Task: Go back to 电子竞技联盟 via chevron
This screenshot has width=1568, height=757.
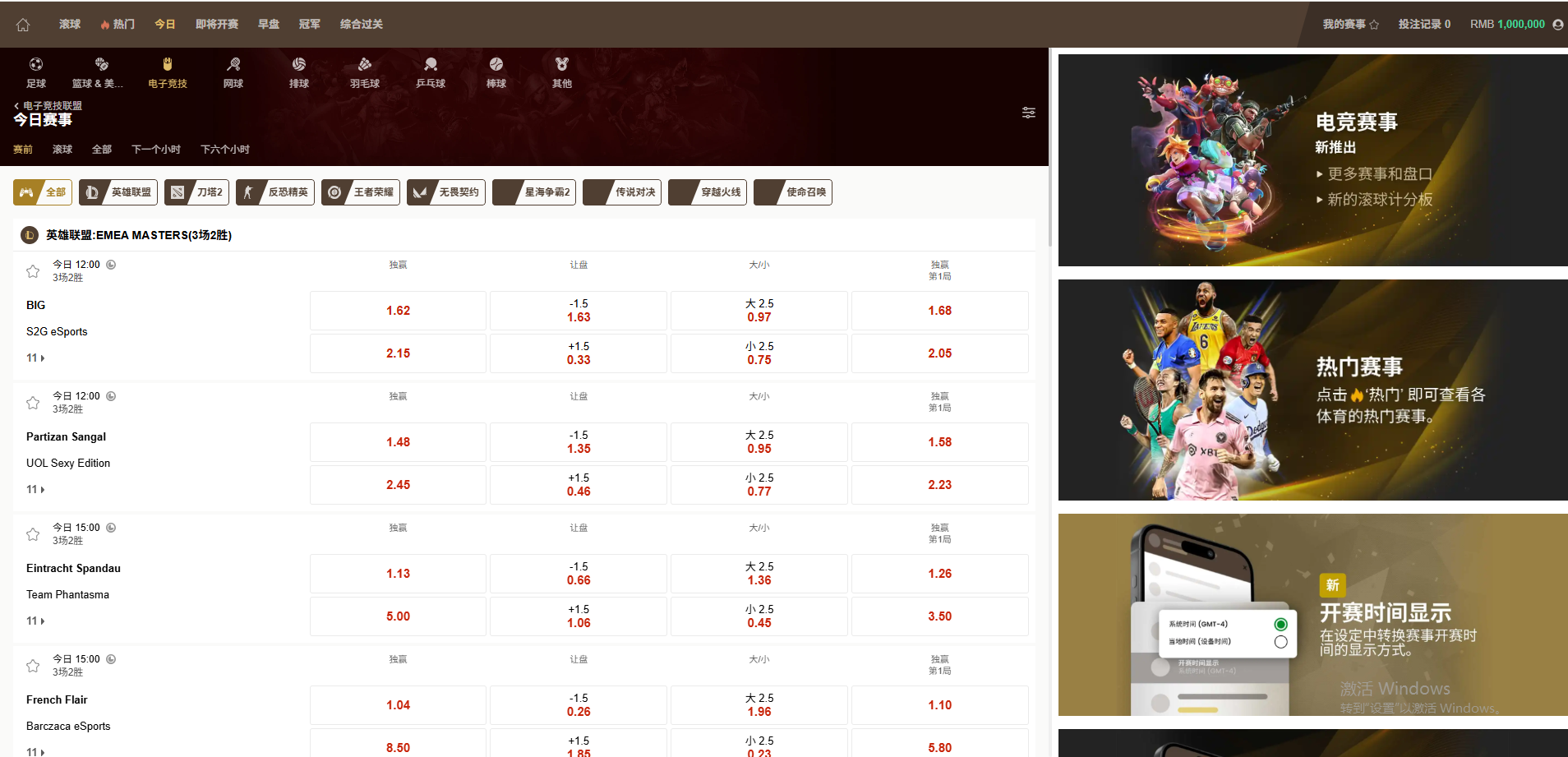Action: click(16, 106)
